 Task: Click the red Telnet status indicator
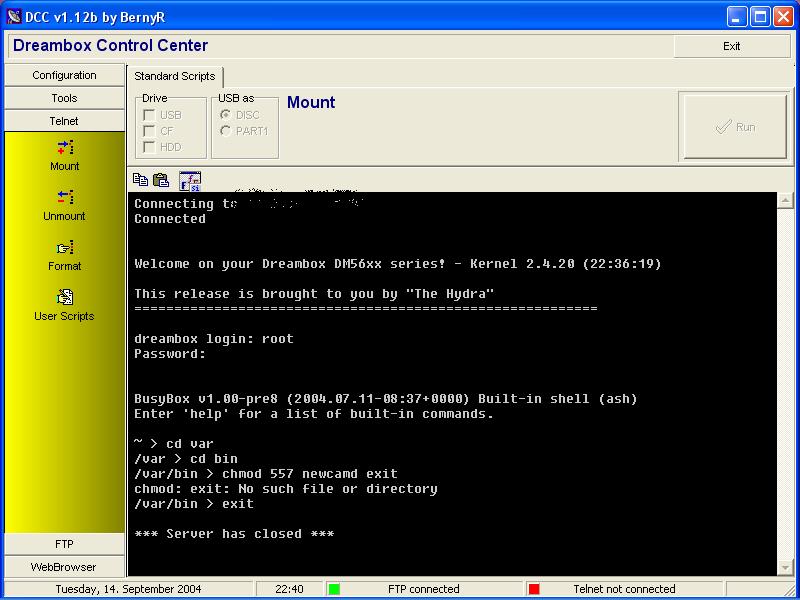point(534,589)
